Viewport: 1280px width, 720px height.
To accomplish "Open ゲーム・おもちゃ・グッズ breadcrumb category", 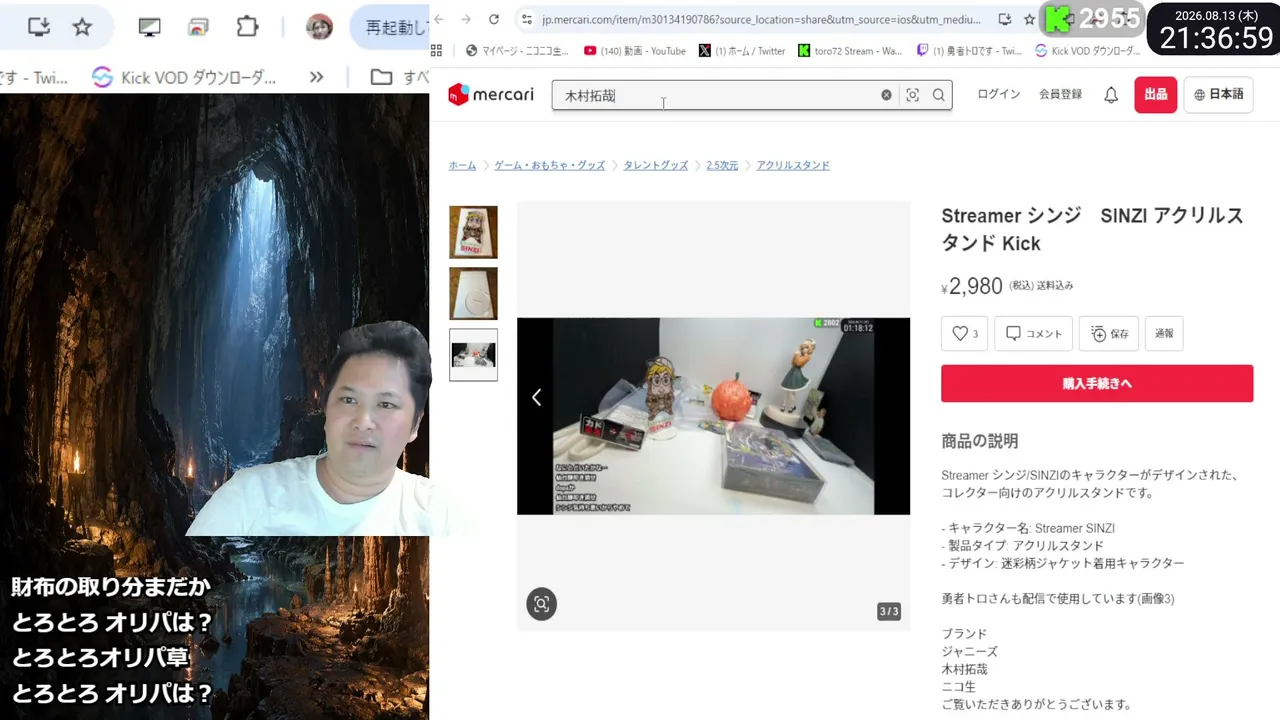I will coord(550,165).
